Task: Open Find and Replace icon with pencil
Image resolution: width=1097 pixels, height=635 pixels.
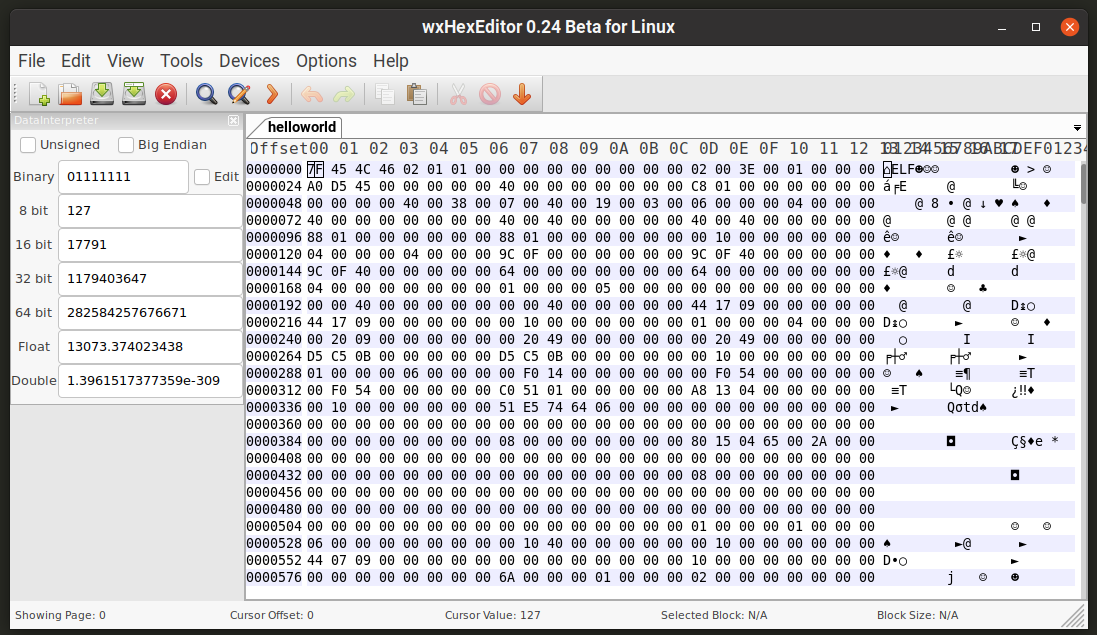Action: click(x=238, y=94)
